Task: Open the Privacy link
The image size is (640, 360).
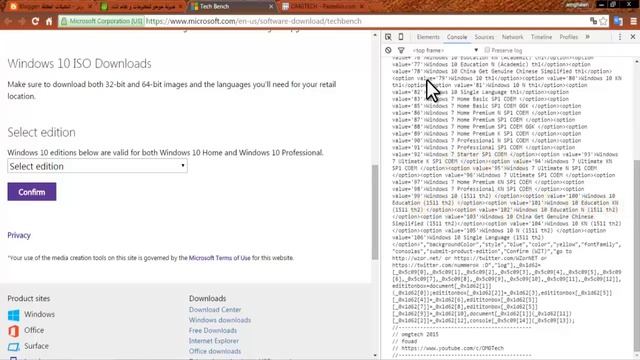Action: 19,235
